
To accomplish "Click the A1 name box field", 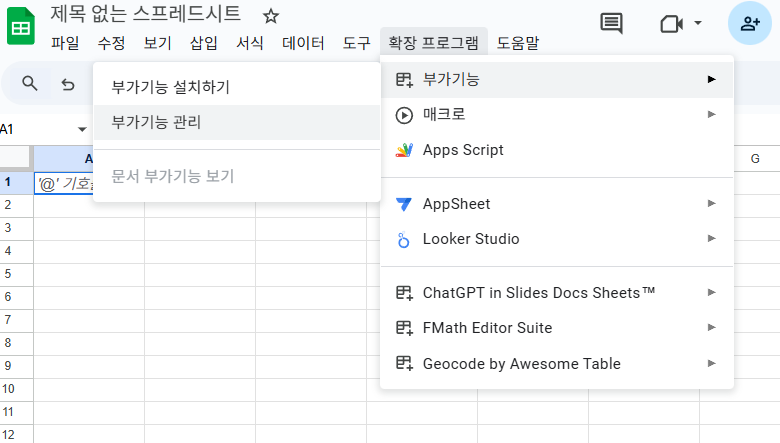I will click(x=37, y=130).
